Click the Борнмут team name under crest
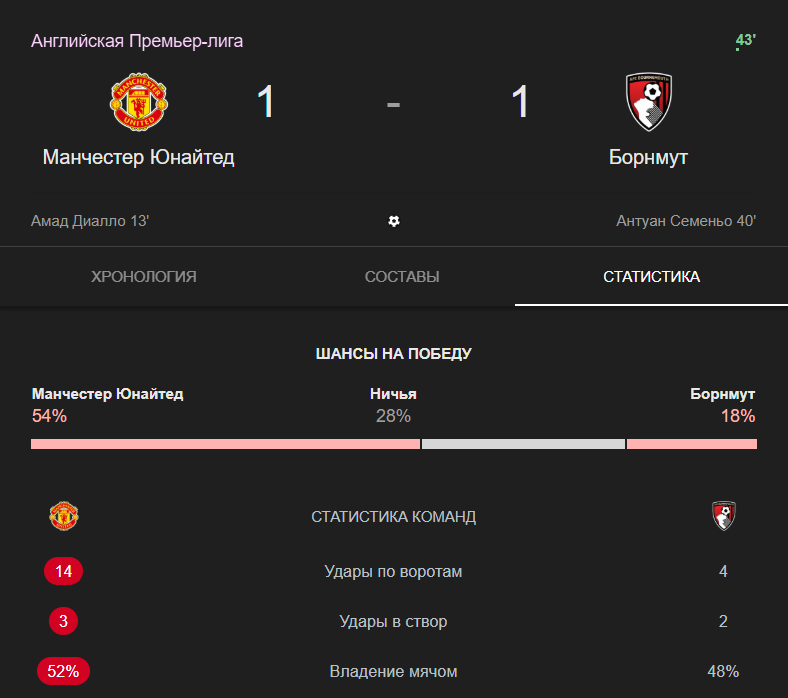Viewport: 788px width, 698px height. (648, 157)
